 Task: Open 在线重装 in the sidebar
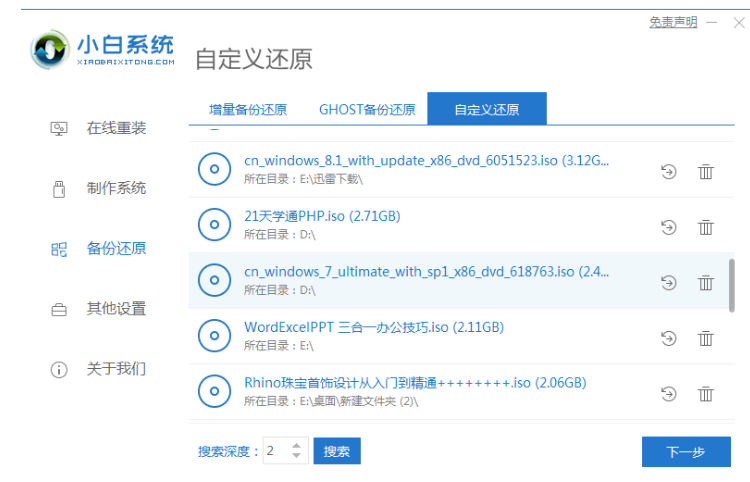115,128
